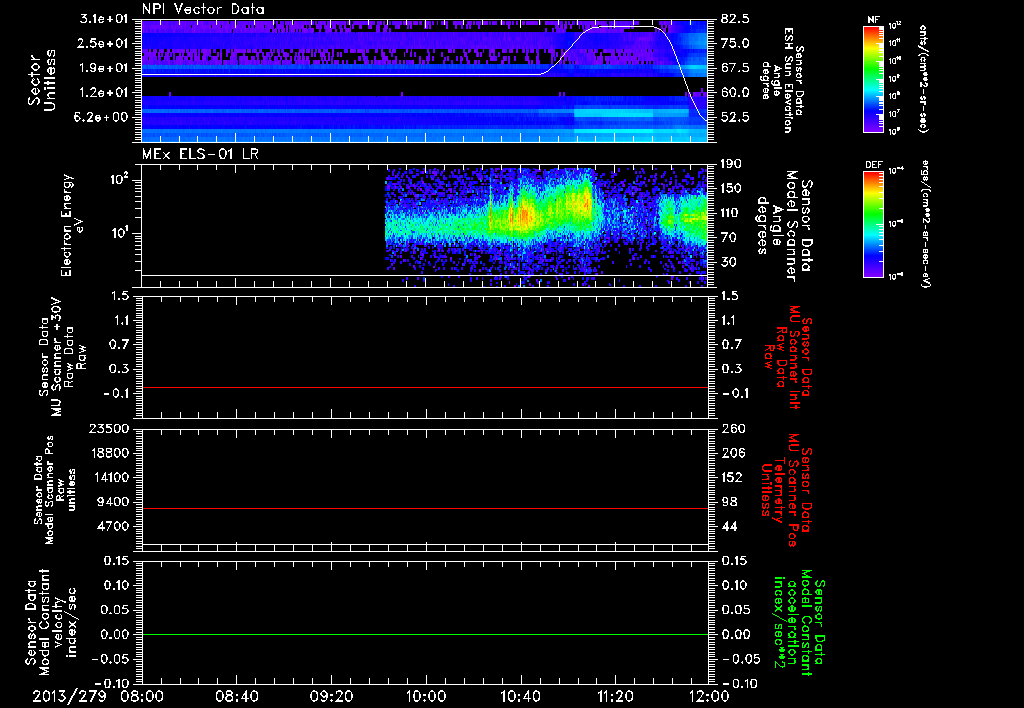Click the white sun elevation curve plateau
Viewport: 1024px width, 708px height.
tap(627, 27)
